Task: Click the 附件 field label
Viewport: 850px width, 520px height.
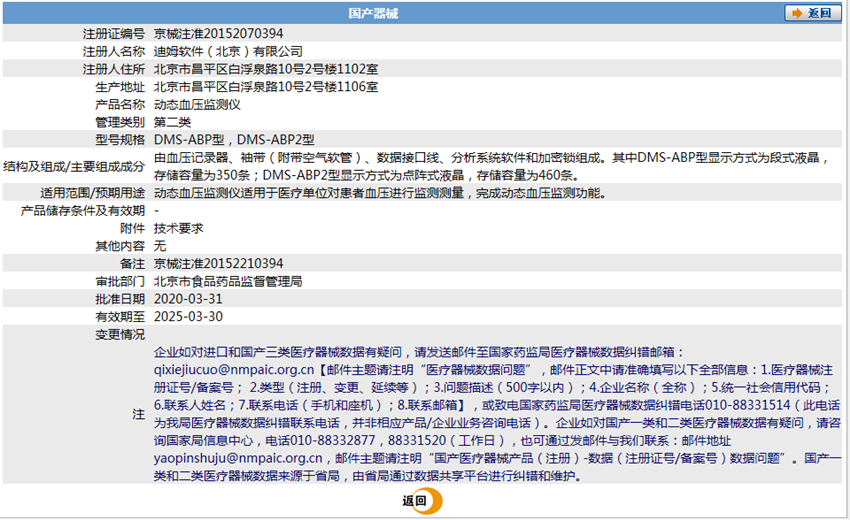Action: [132, 228]
